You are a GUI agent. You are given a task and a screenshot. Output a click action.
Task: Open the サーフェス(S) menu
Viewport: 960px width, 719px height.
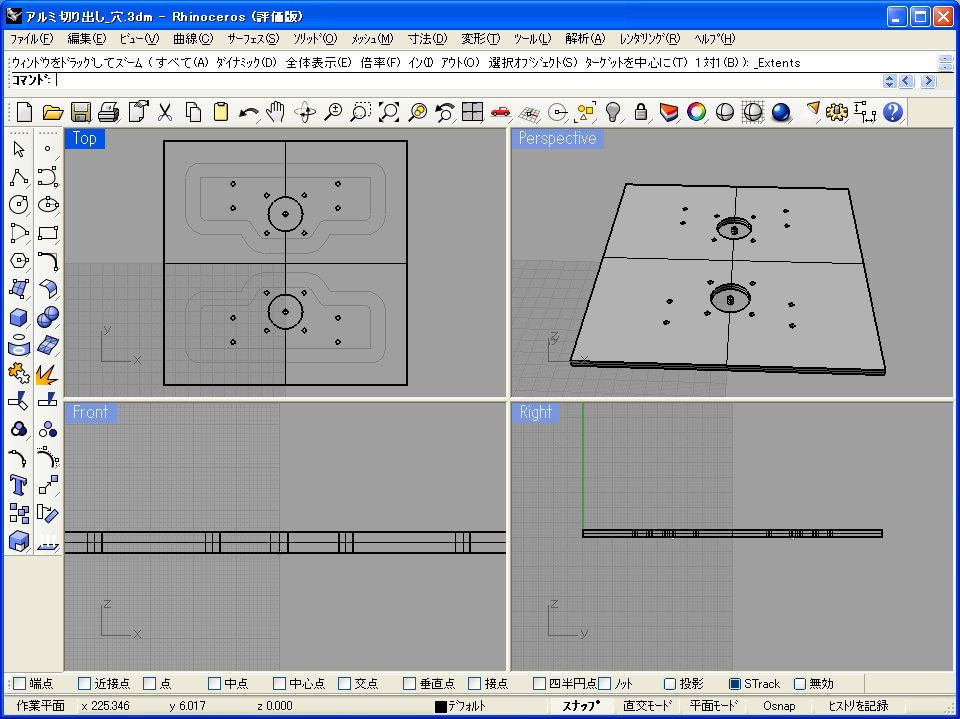coord(252,39)
